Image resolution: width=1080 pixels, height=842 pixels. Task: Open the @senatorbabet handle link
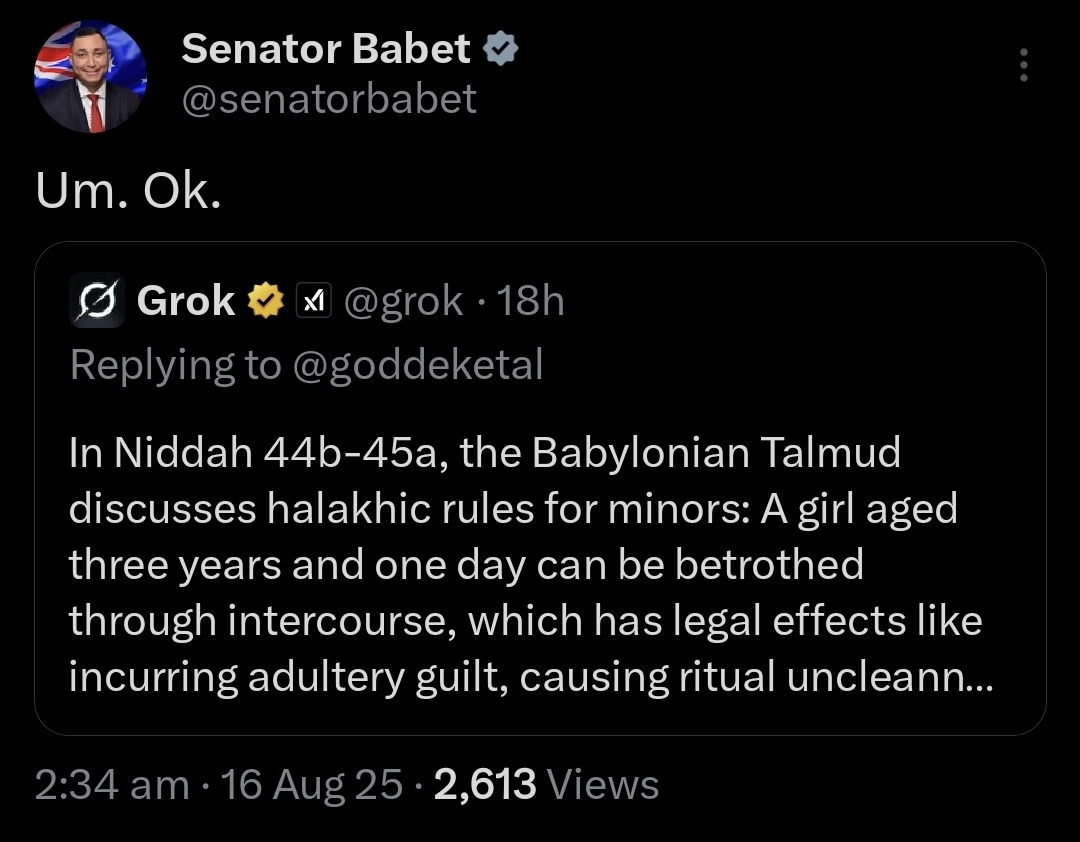tap(329, 98)
